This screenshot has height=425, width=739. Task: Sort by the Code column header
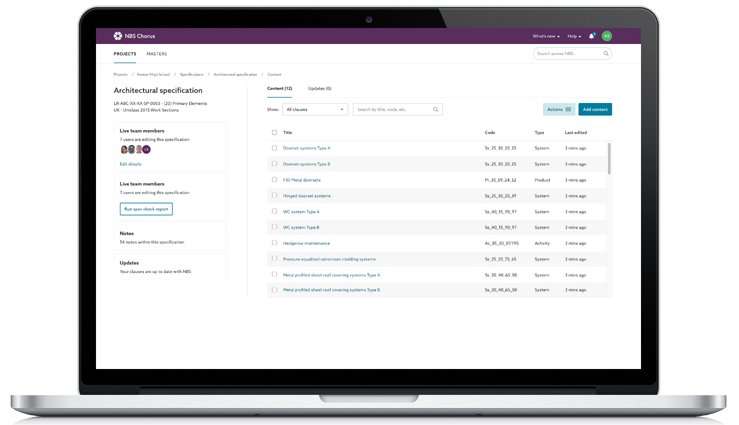pos(490,132)
